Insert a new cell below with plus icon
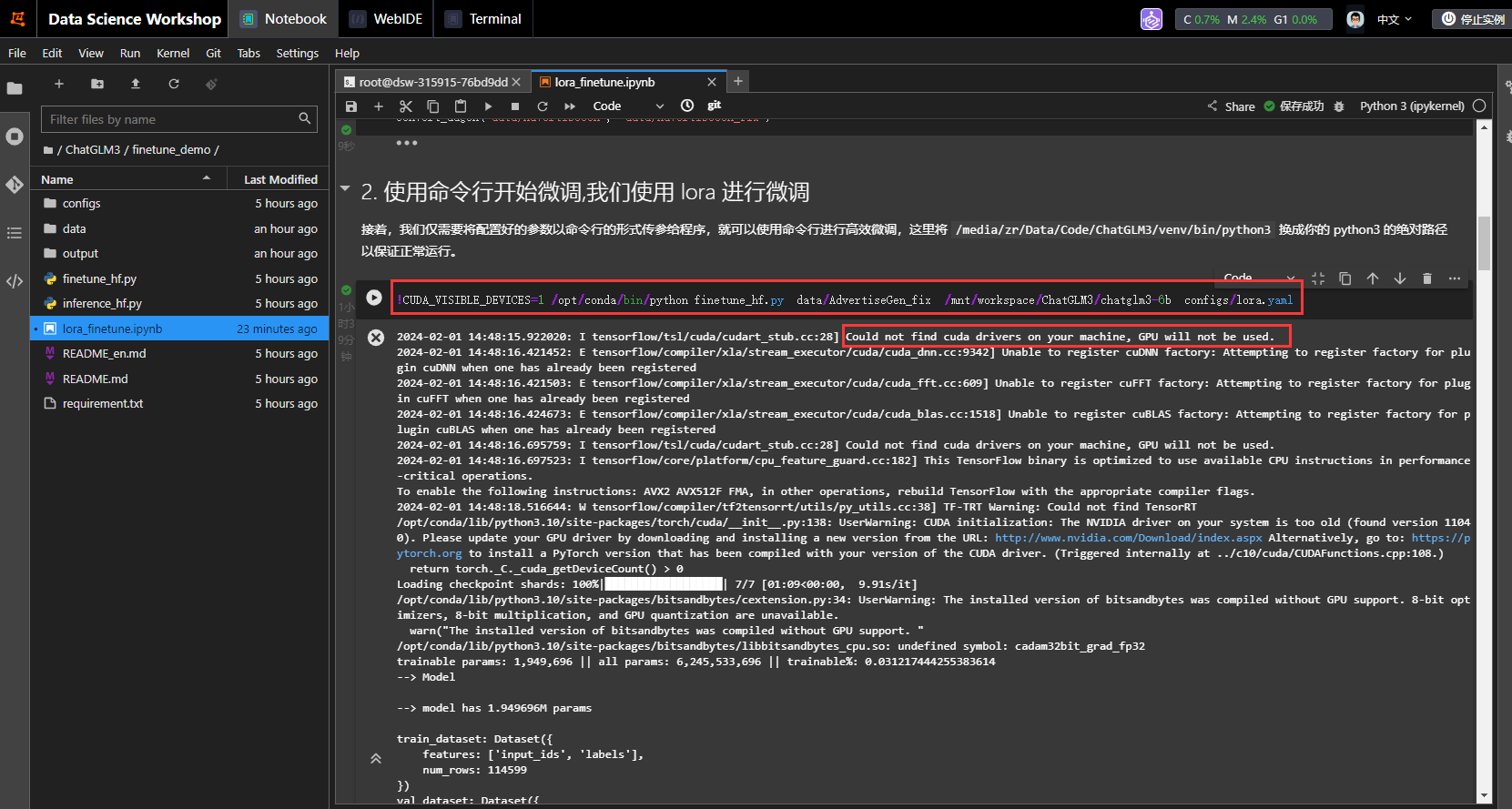Viewport: 1512px width, 809px height. [379, 106]
